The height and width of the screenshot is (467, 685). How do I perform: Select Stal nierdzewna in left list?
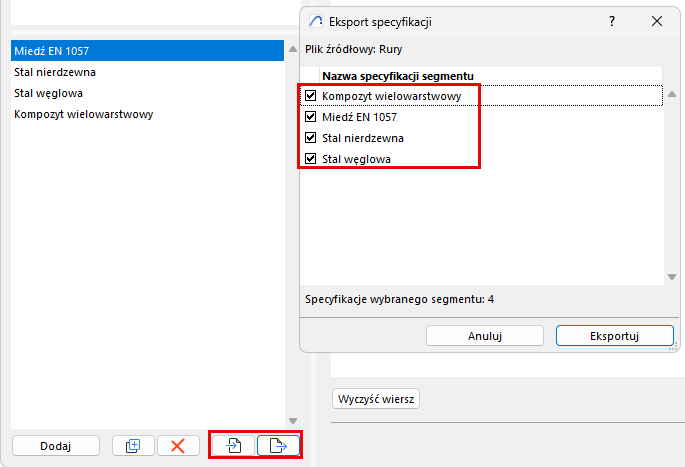[x=148, y=72]
